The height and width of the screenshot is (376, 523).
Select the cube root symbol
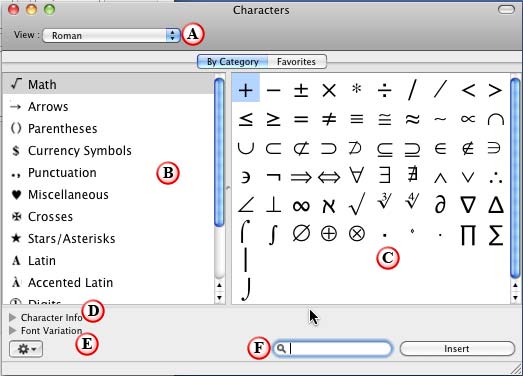pyautogui.click(x=384, y=201)
